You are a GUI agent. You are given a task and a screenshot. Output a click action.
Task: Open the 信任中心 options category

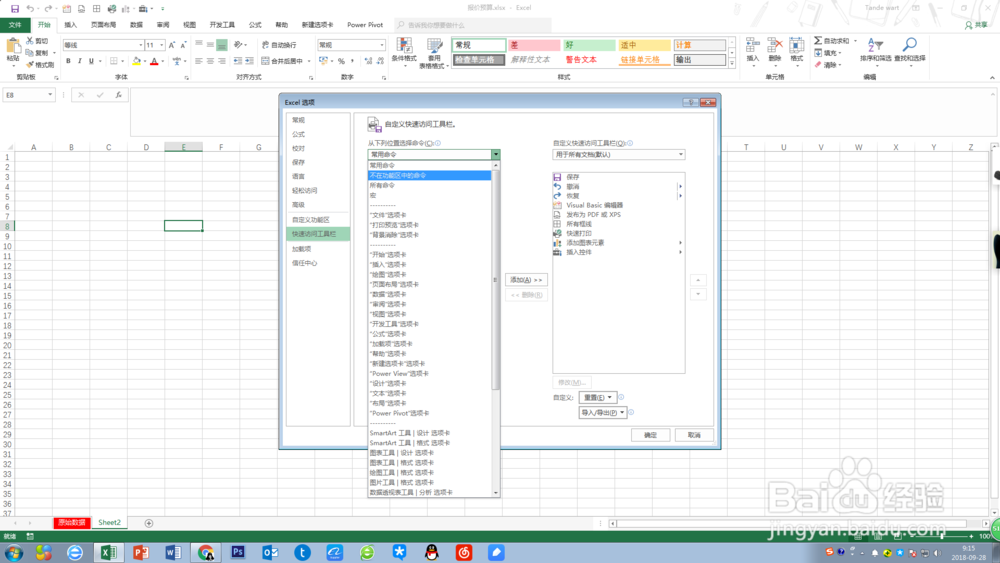[x=318, y=263]
